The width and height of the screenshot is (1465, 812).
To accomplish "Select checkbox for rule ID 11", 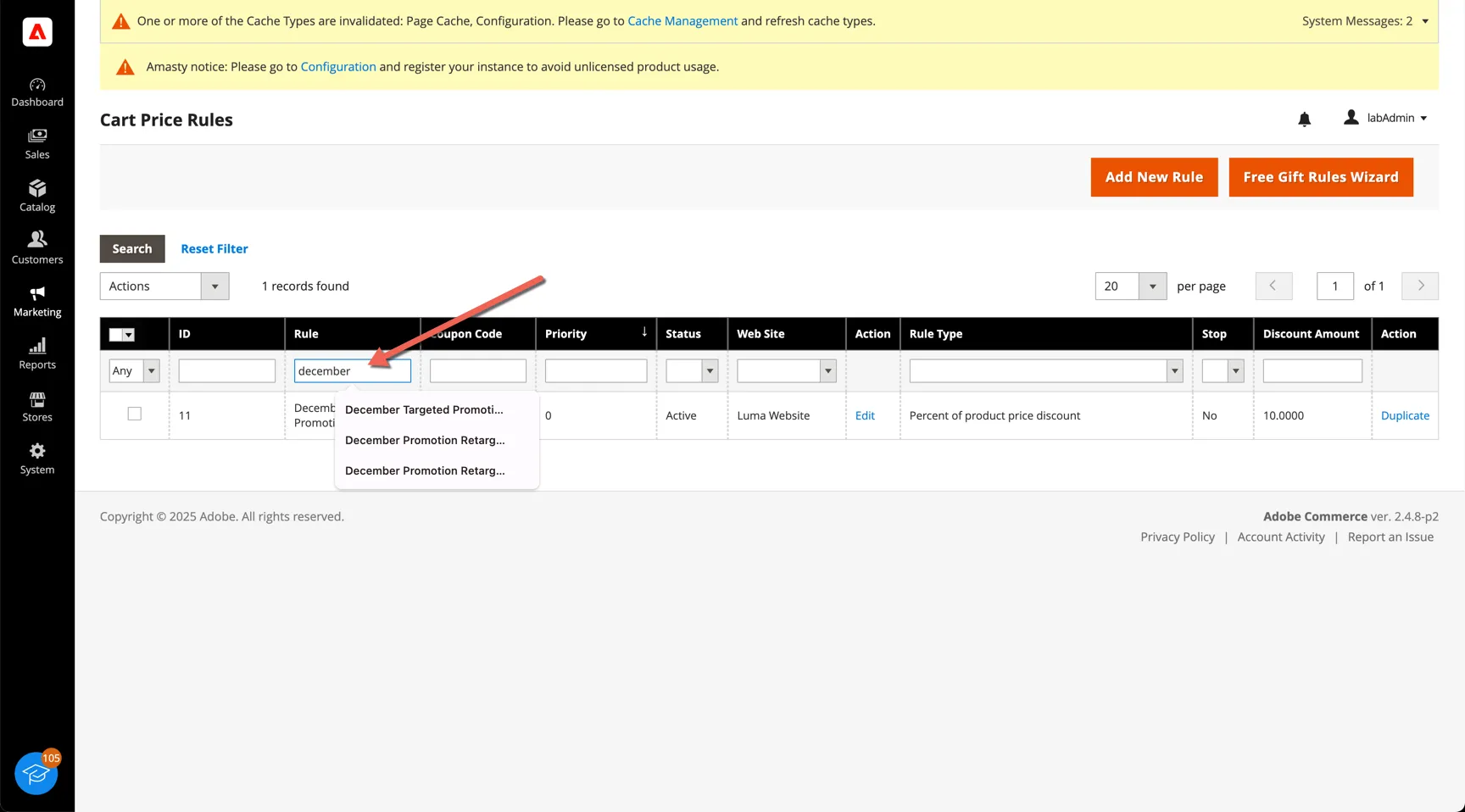I will [135, 414].
